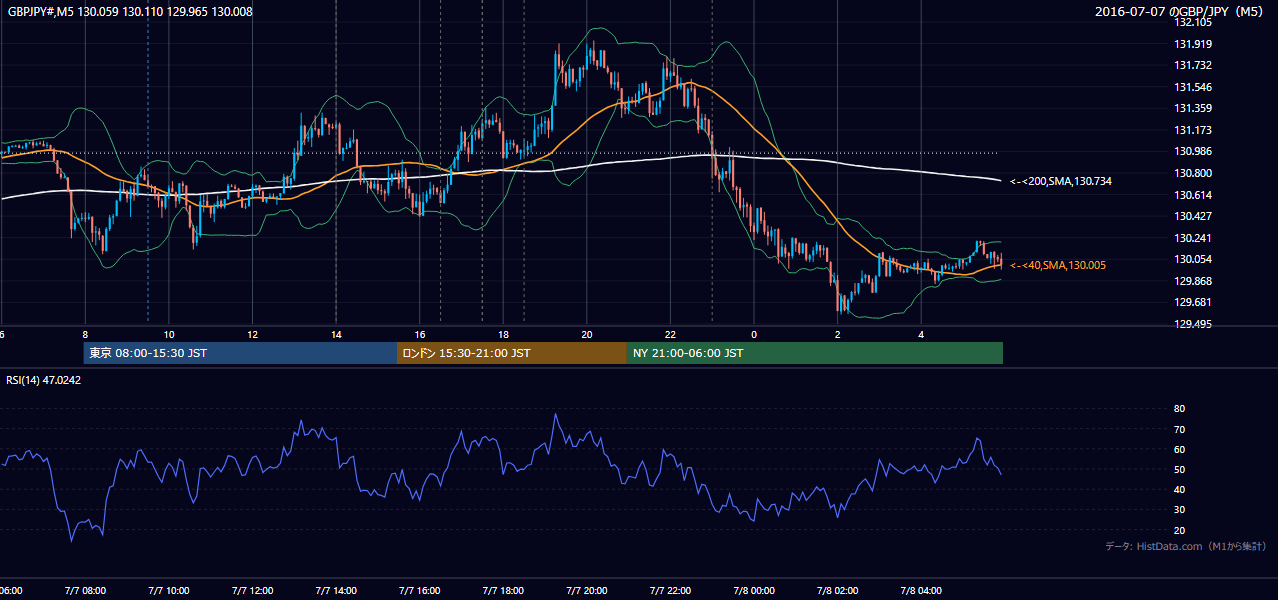Click bottom time label 7/7 20:00
Image resolution: width=1278 pixels, height=600 pixels.
pyautogui.click(x=588, y=591)
